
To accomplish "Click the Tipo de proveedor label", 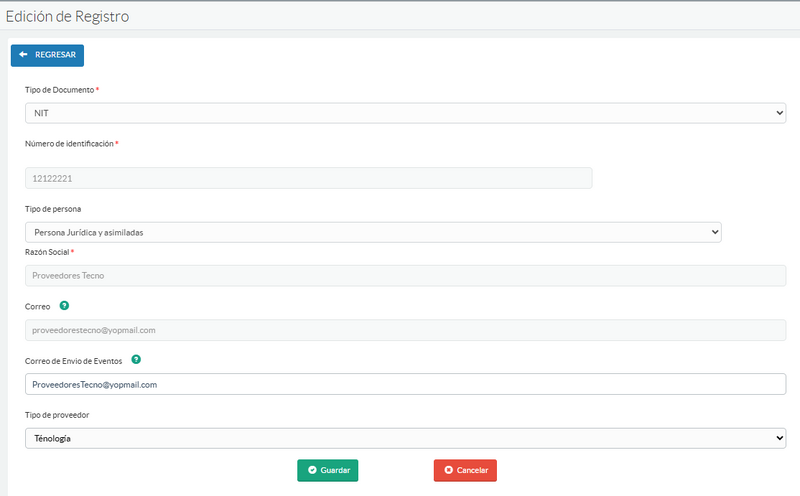I will pos(59,414).
